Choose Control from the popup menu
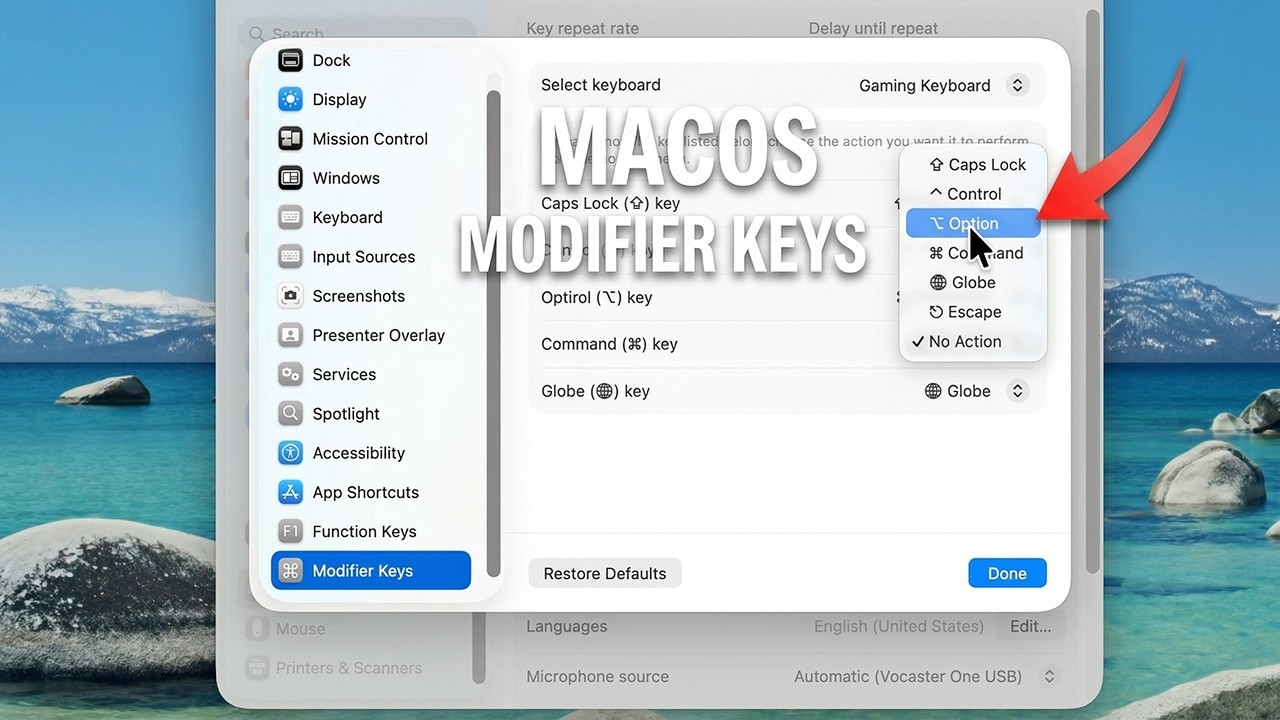The image size is (1280, 720). coord(973,194)
